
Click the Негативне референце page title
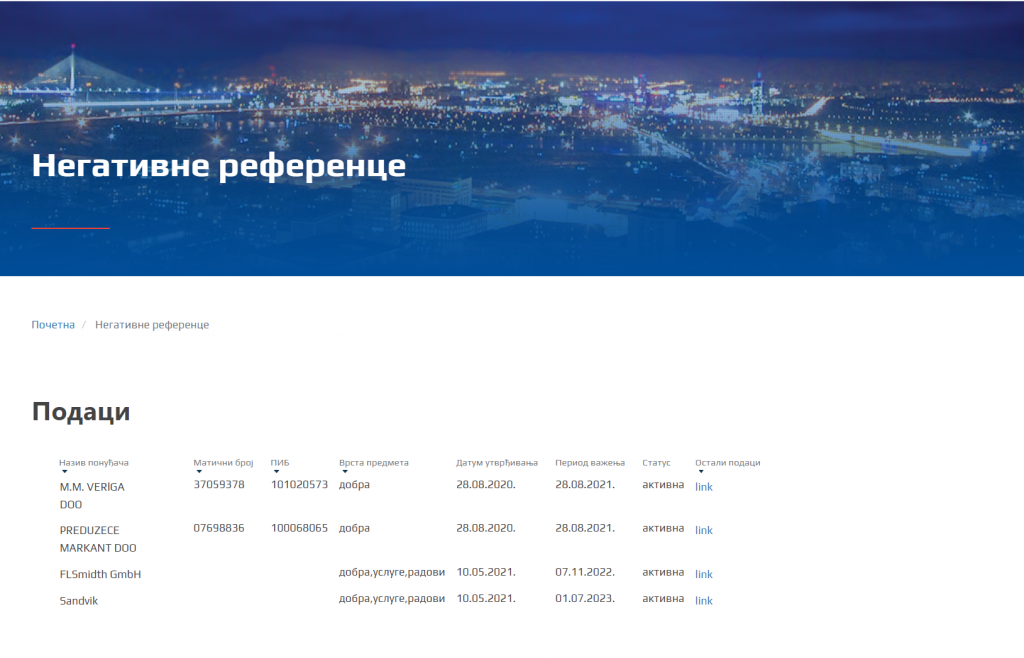click(219, 165)
